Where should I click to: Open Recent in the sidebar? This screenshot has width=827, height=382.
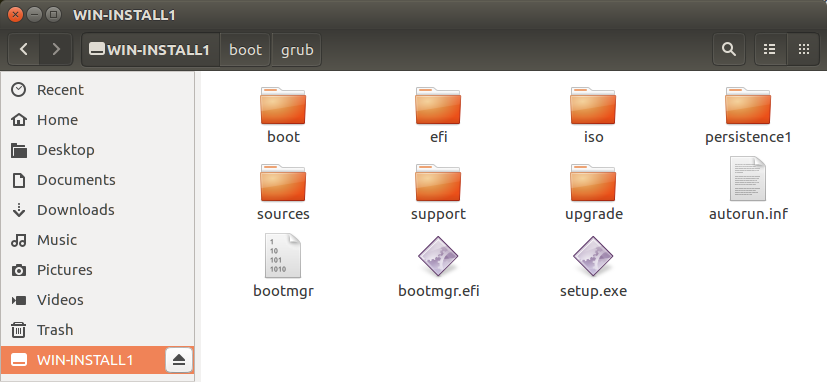coord(97,90)
